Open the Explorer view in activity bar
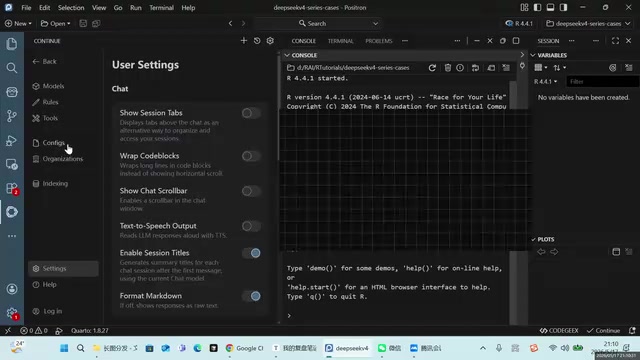Viewport: 640px width, 360px height. 12,44
